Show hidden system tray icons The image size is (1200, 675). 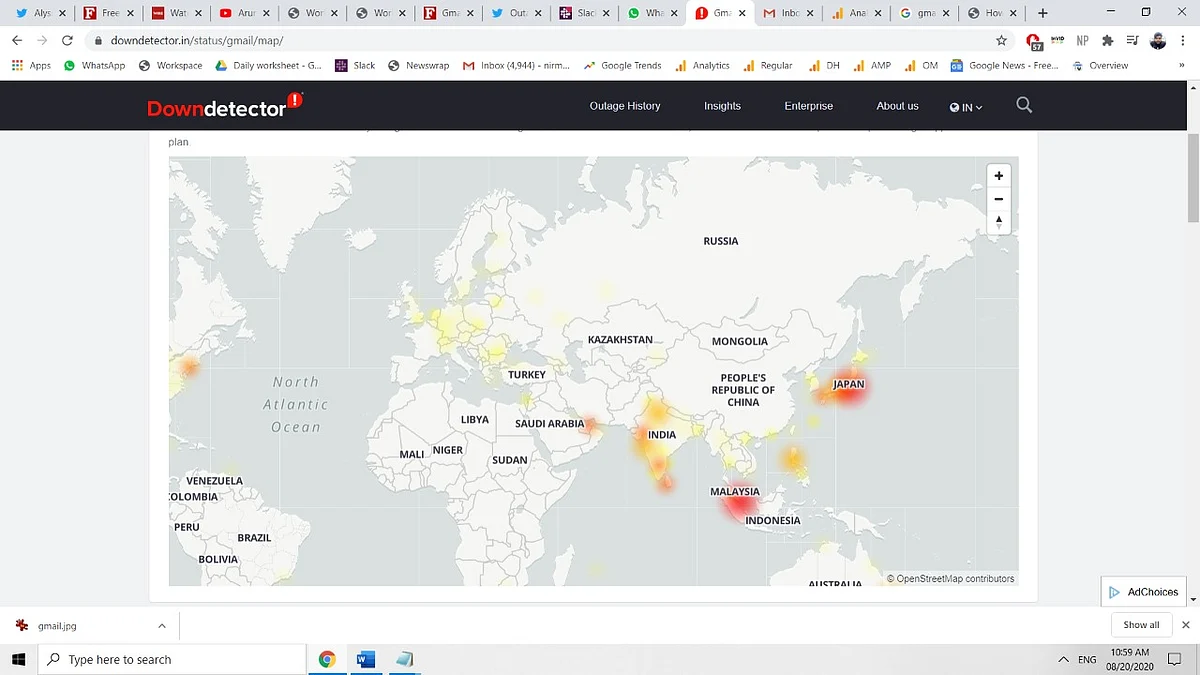pos(1063,660)
